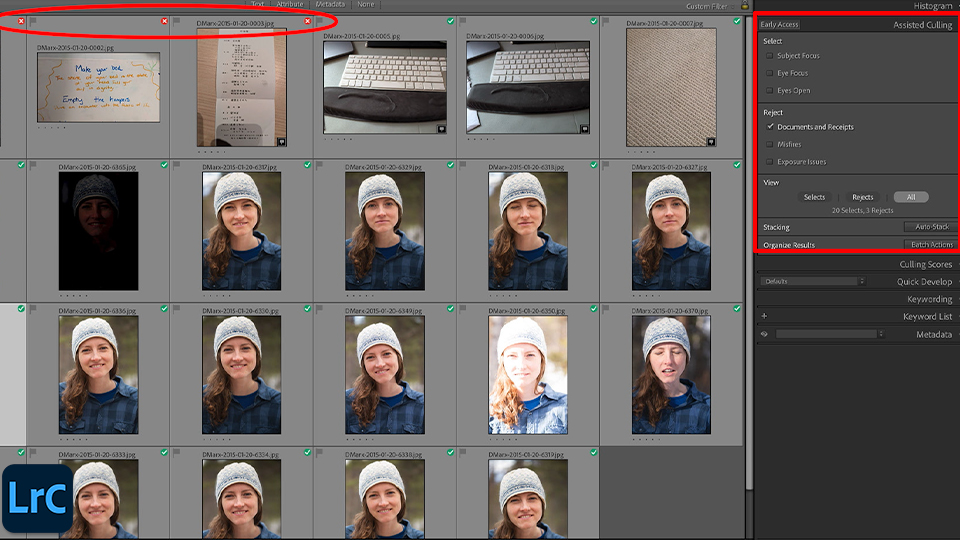
Task: Click the green select badge on DMarx-2015-01-20-6329.jpg
Action: point(451,165)
